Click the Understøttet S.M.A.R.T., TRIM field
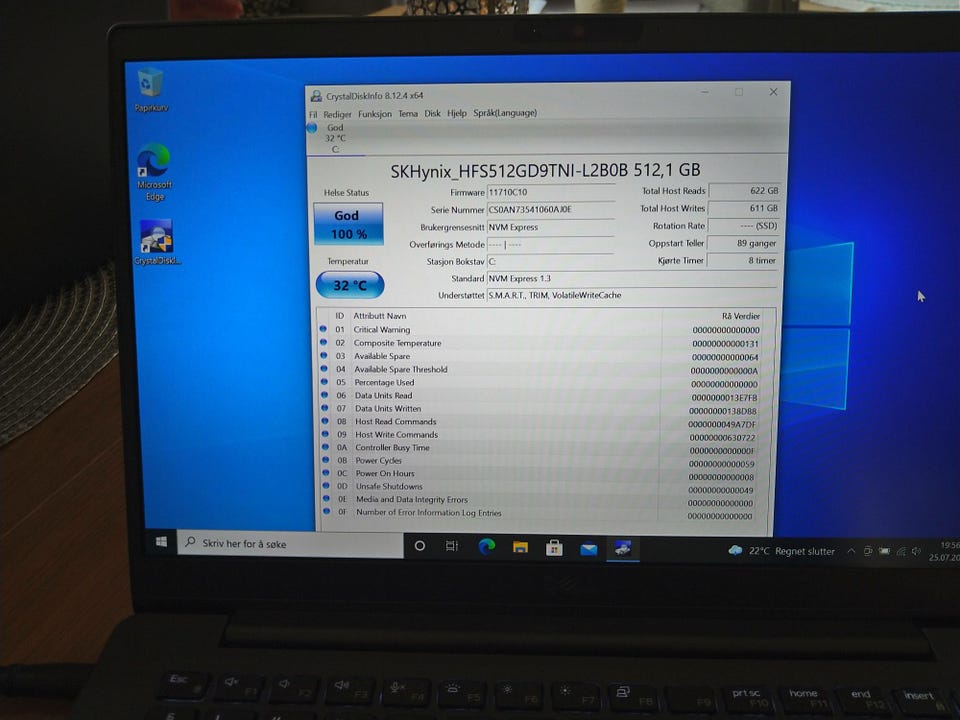This screenshot has width=960, height=720. (632, 295)
